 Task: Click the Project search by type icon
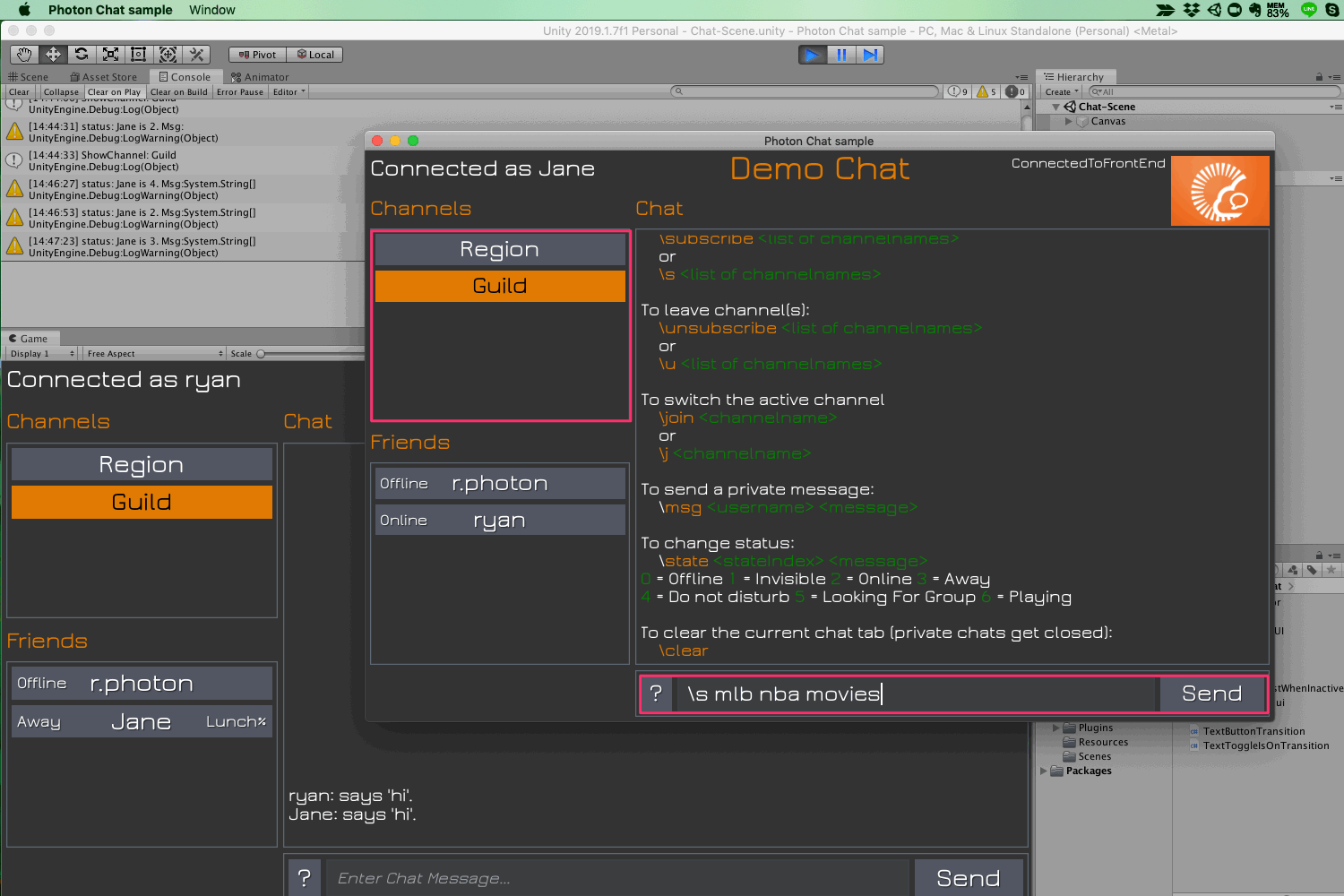click(1292, 570)
